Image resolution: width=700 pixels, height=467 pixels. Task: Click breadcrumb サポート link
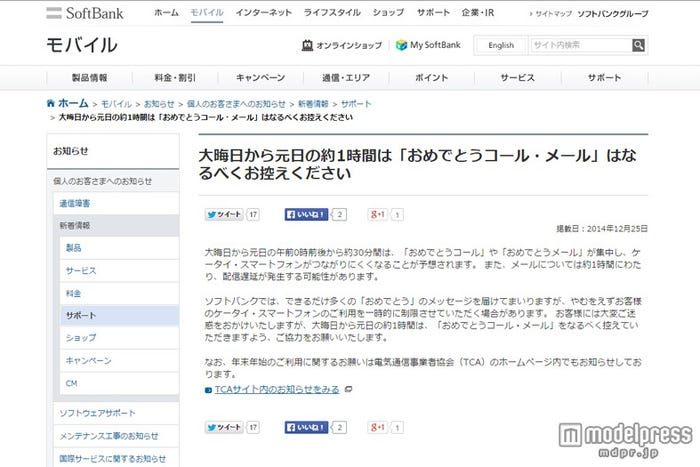click(x=356, y=104)
